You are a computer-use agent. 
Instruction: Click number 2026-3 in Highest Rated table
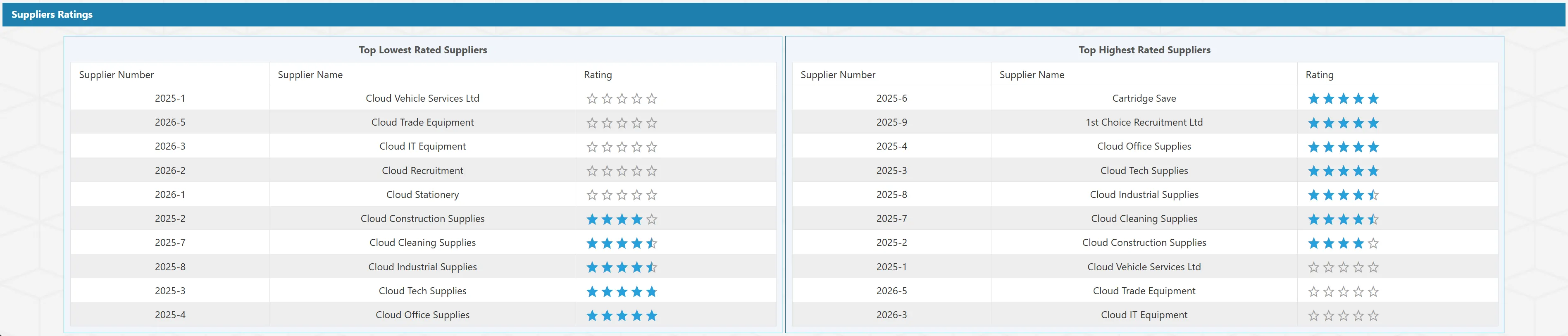891,315
